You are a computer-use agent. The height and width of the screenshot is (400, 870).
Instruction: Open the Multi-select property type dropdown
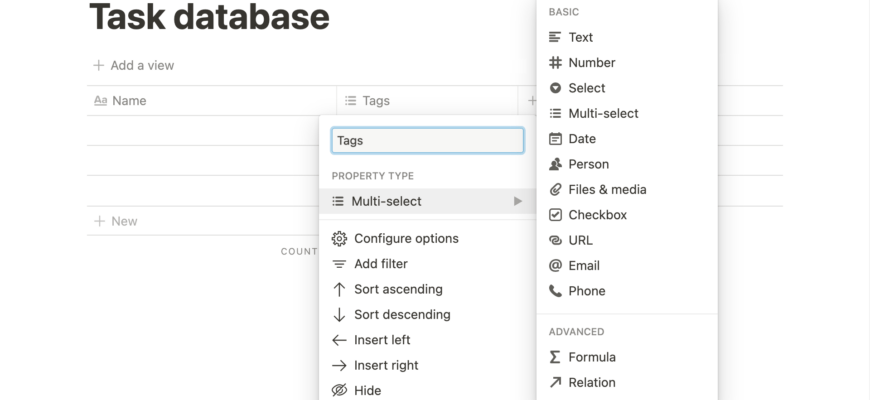(x=427, y=201)
